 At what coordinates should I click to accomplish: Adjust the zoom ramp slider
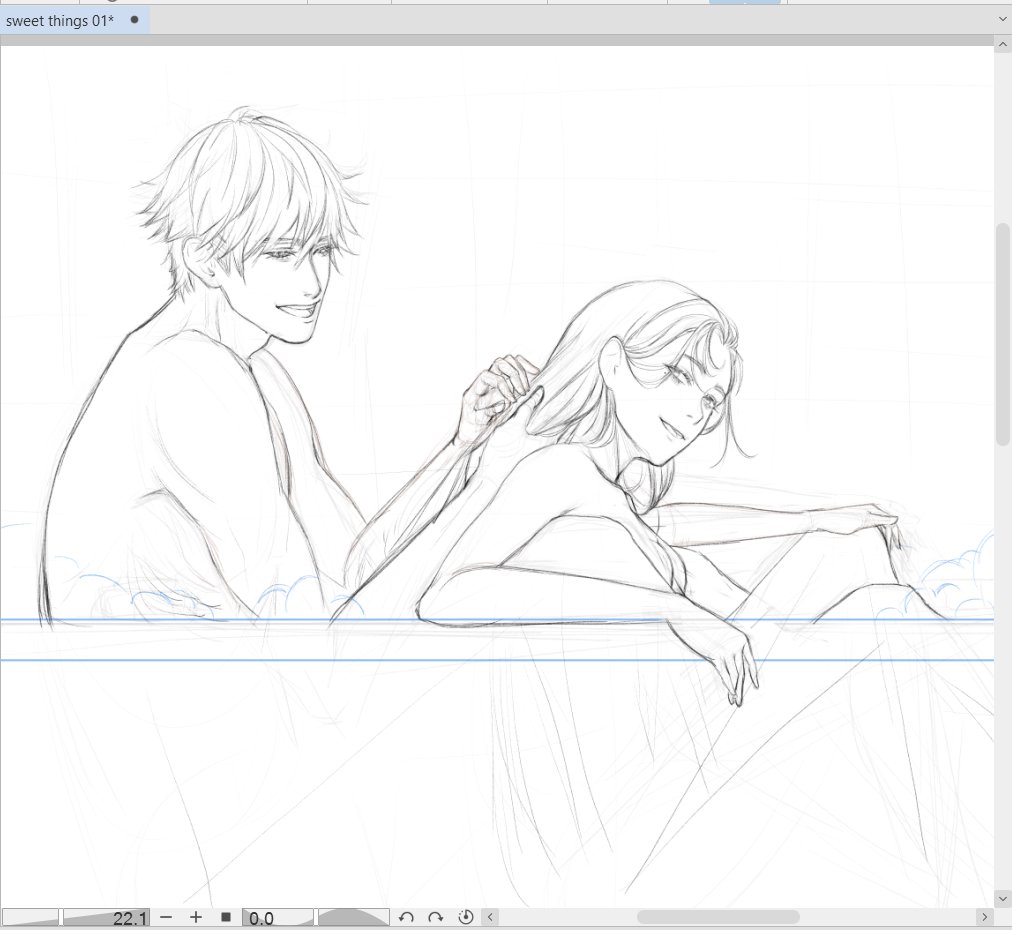[30, 916]
